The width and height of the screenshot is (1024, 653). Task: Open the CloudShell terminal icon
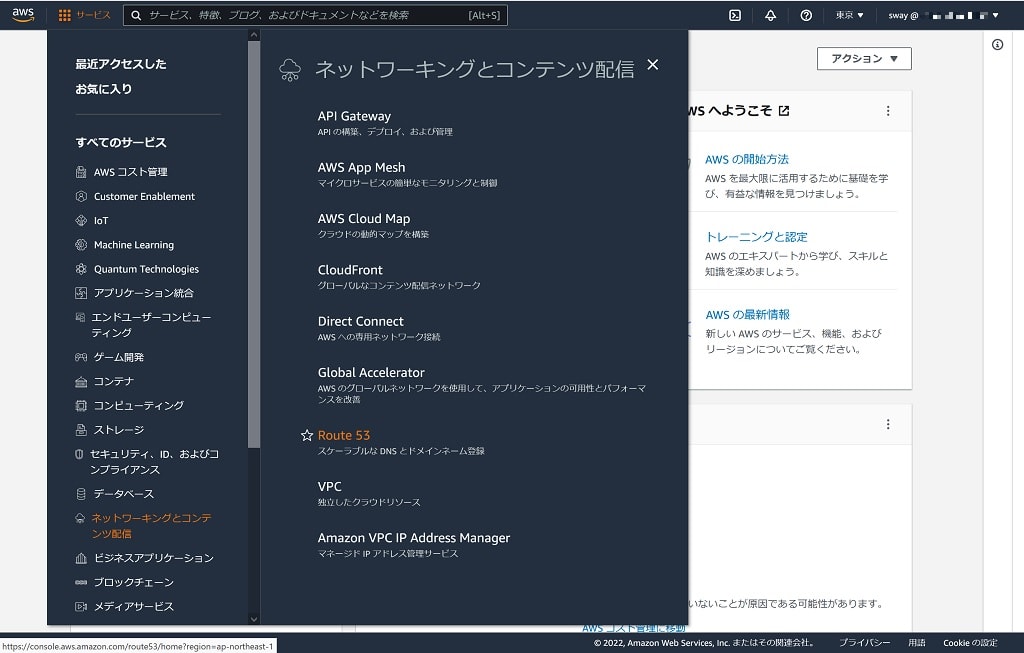[735, 15]
